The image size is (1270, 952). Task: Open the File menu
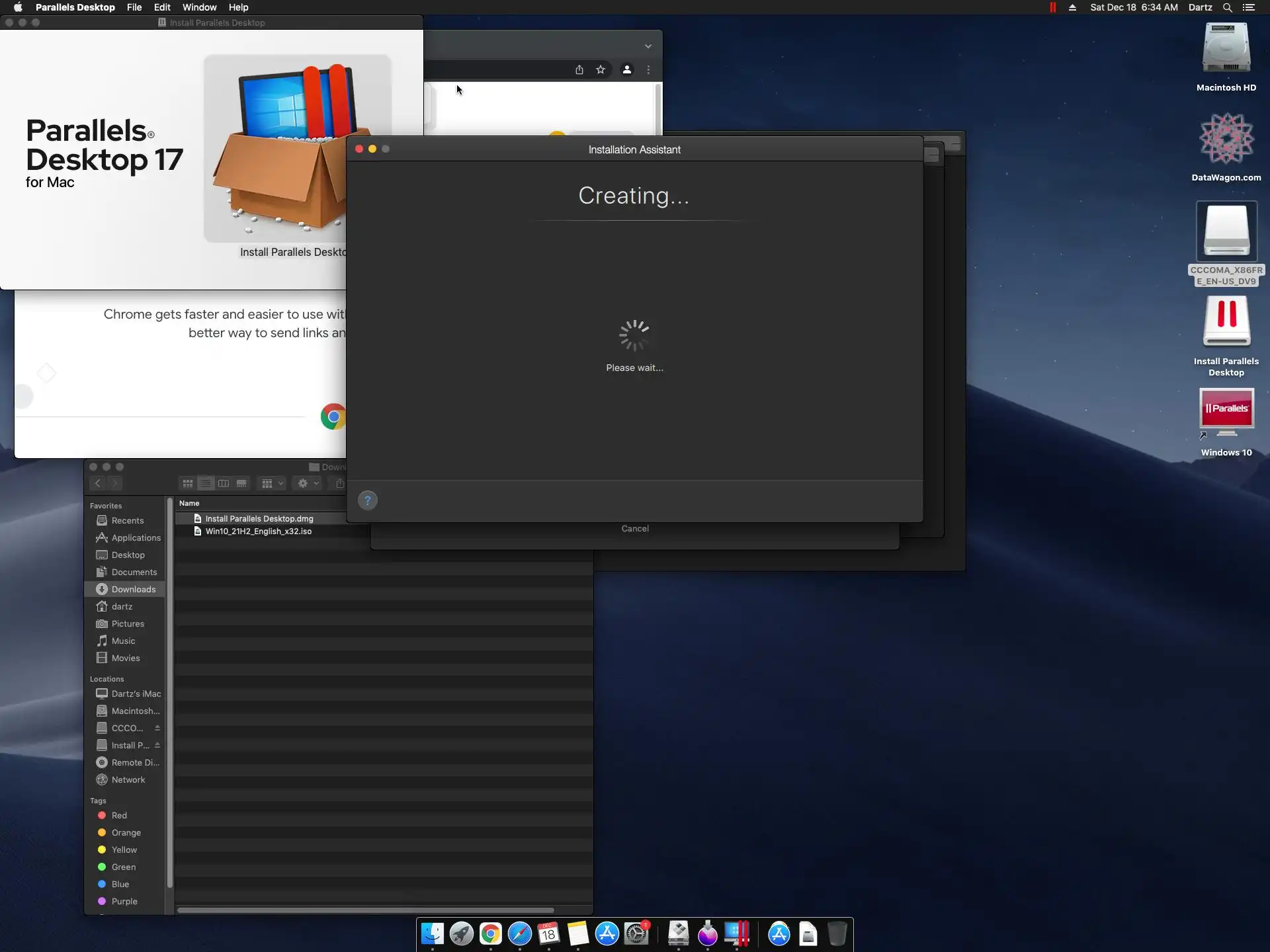tap(134, 7)
